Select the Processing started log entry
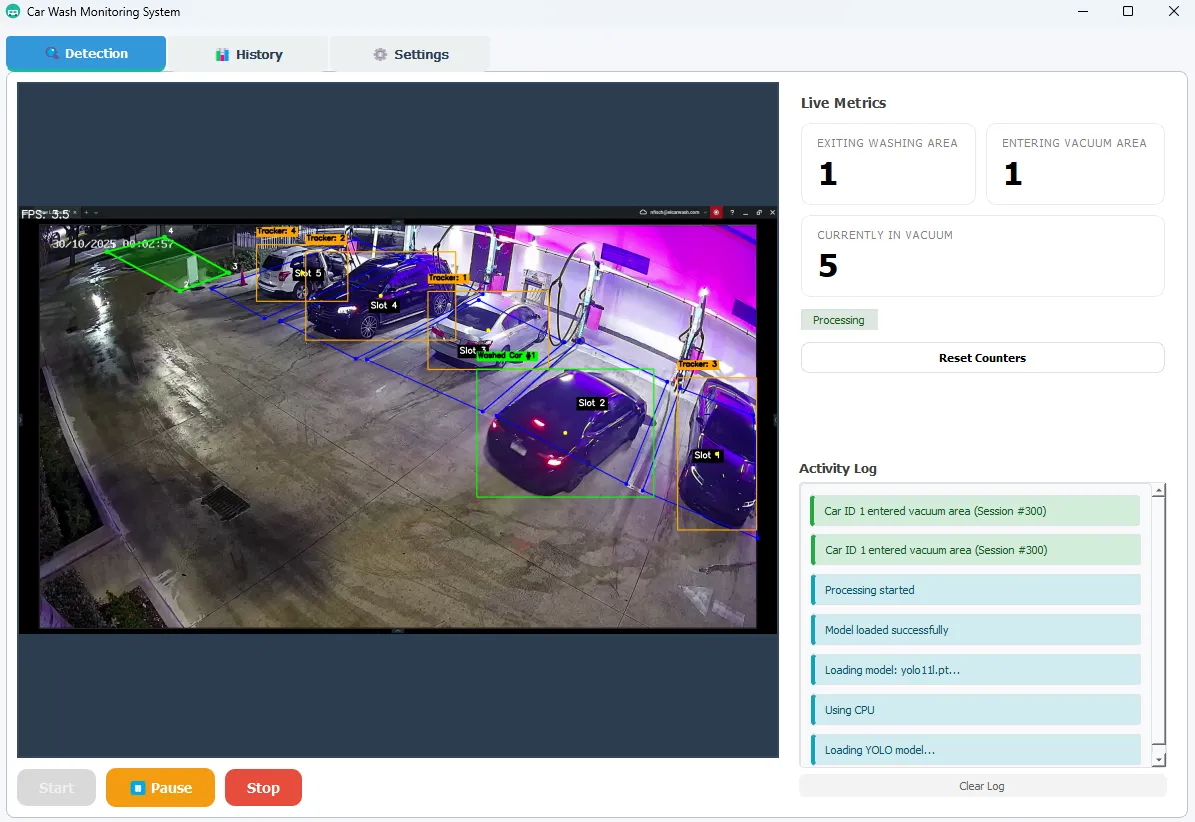Screen dimensions: 1195x822 point(976,590)
